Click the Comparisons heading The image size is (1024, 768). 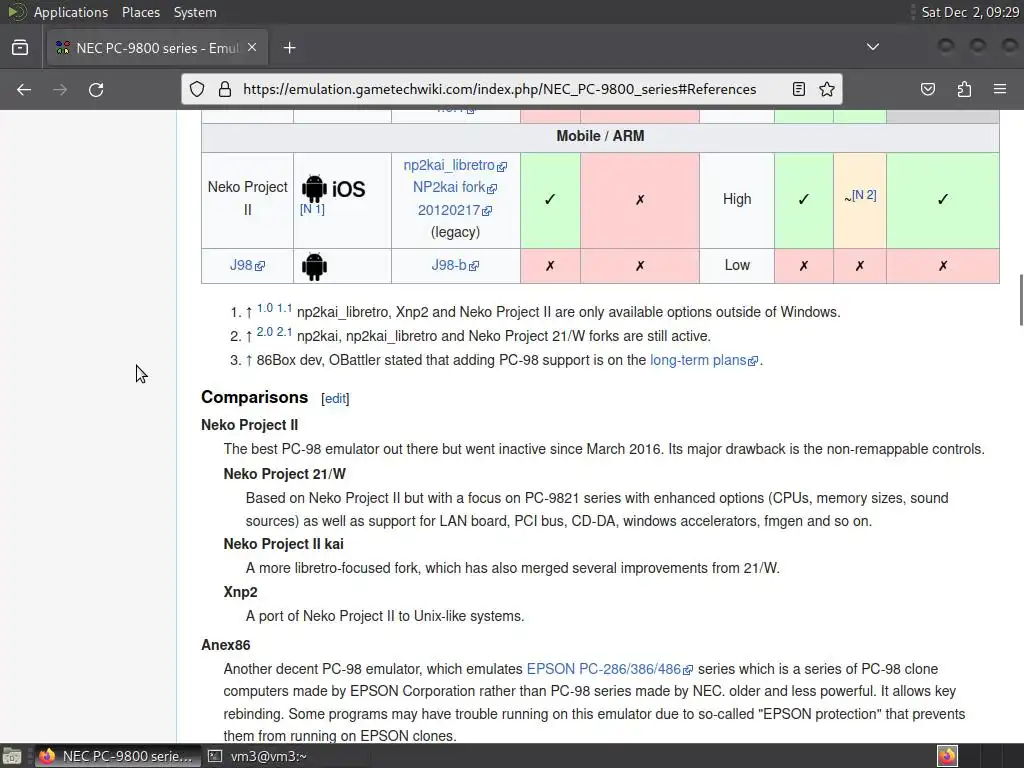[255, 397]
